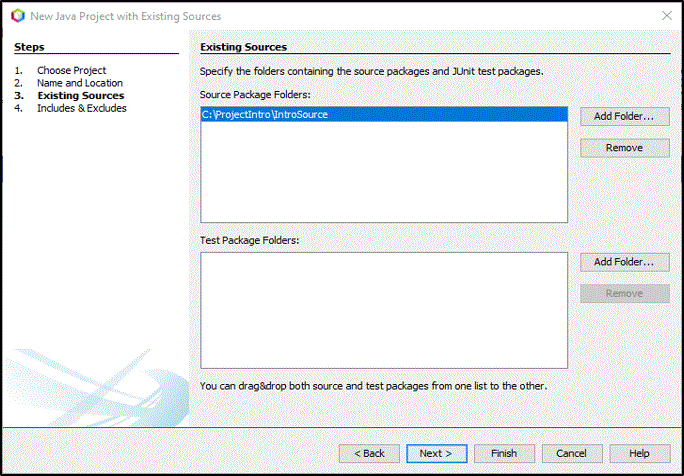The width and height of the screenshot is (684, 476).
Task: Add Folder to Source Package Folders
Action: 624,116
